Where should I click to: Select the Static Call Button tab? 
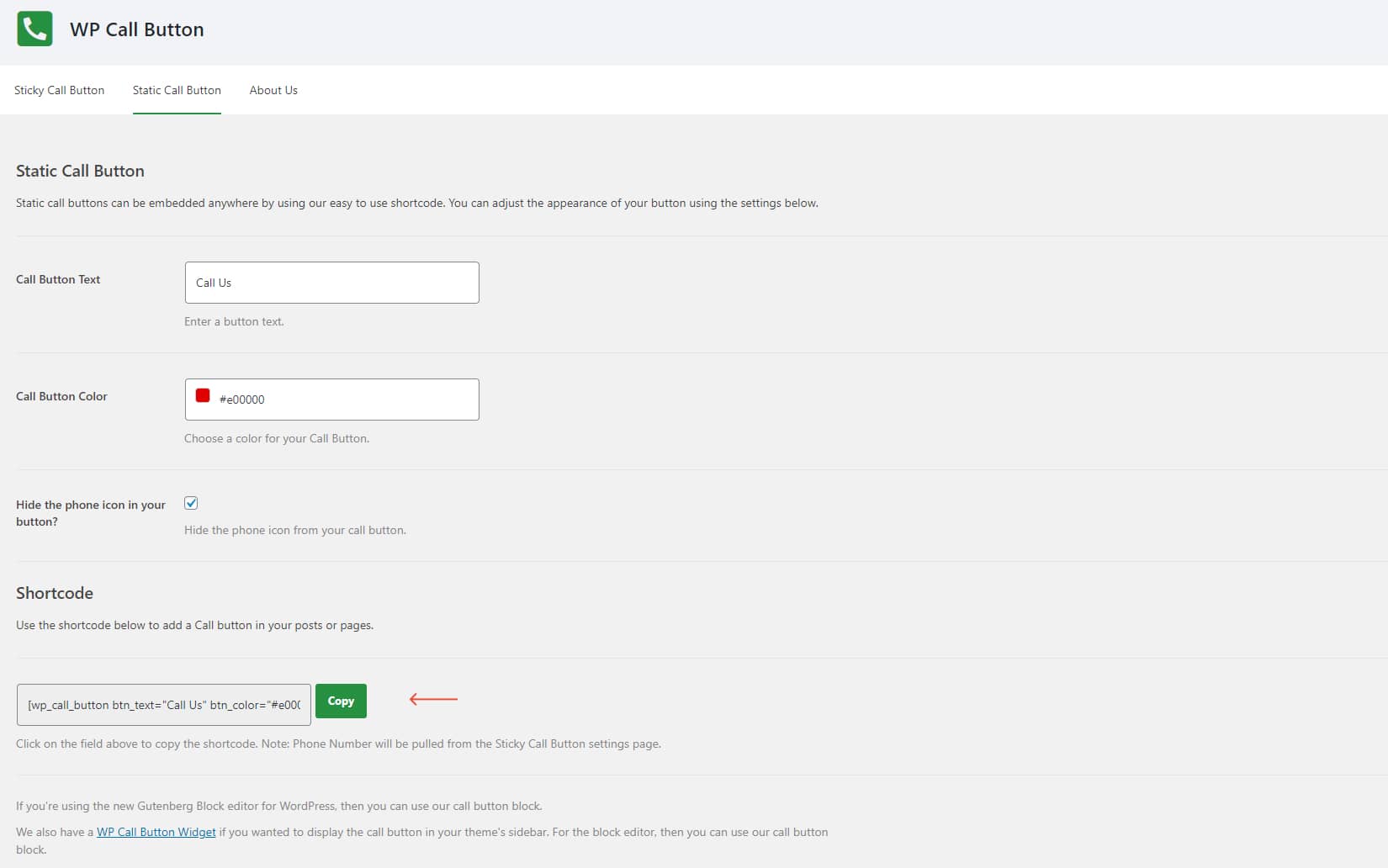tap(176, 90)
